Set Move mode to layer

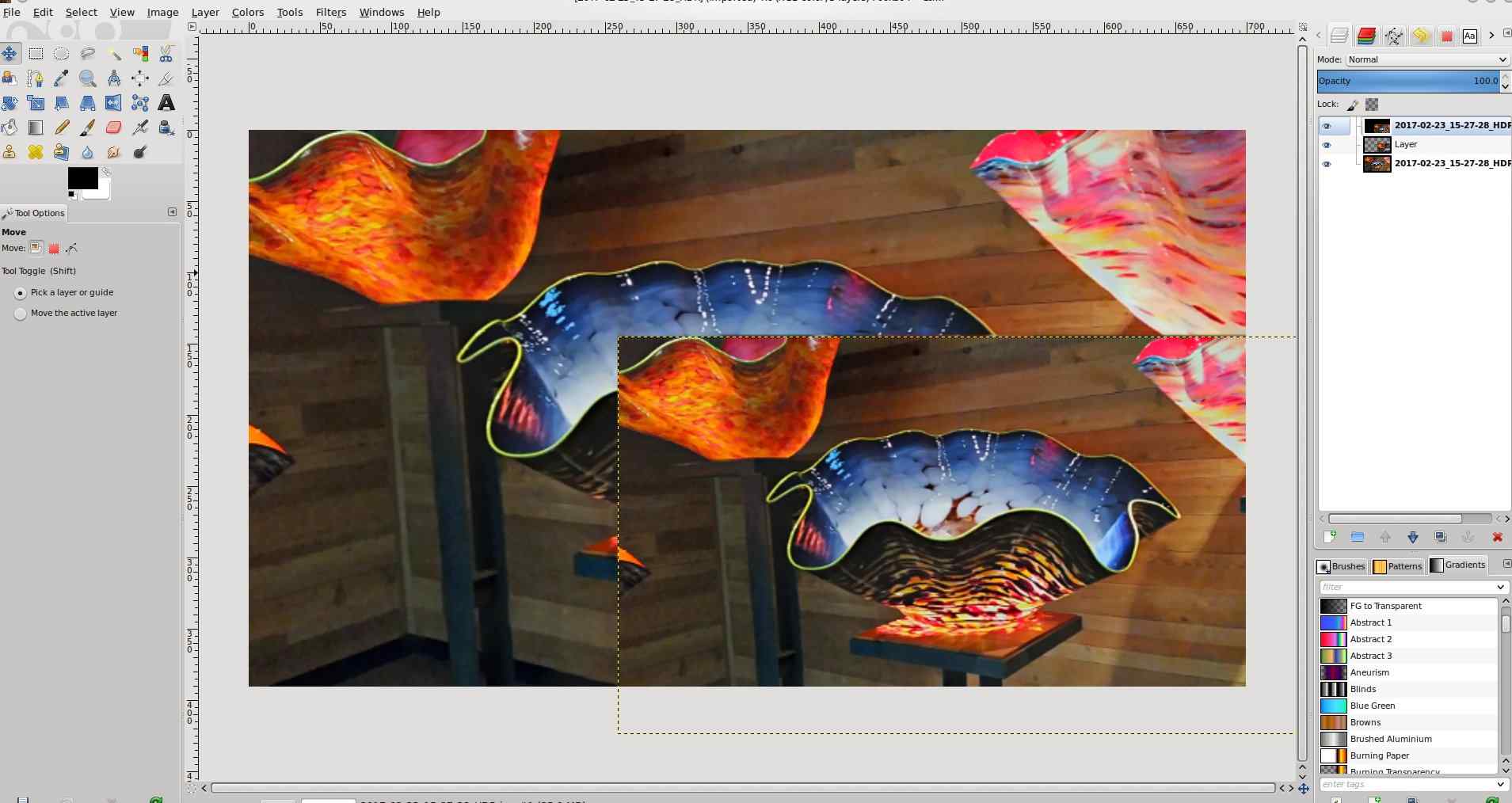pyautogui.click(x=36, y=248)
